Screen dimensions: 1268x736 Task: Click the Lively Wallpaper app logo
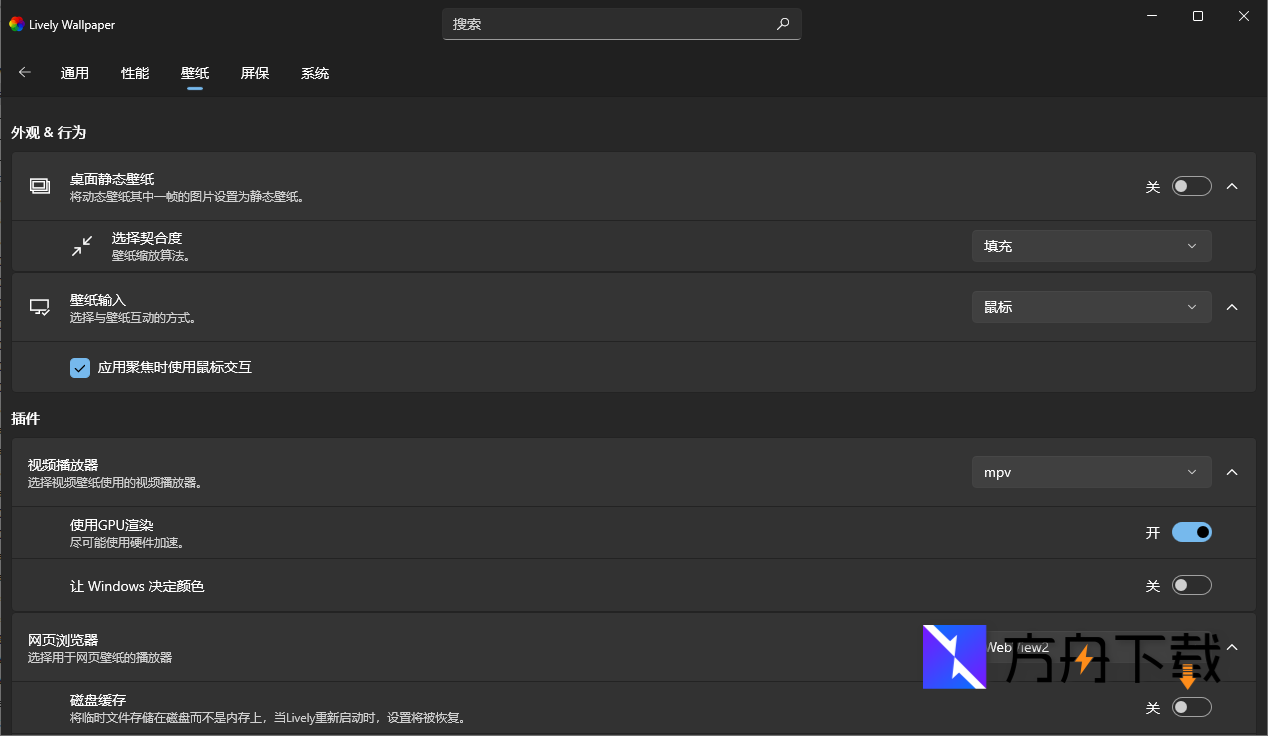(16, 24)
